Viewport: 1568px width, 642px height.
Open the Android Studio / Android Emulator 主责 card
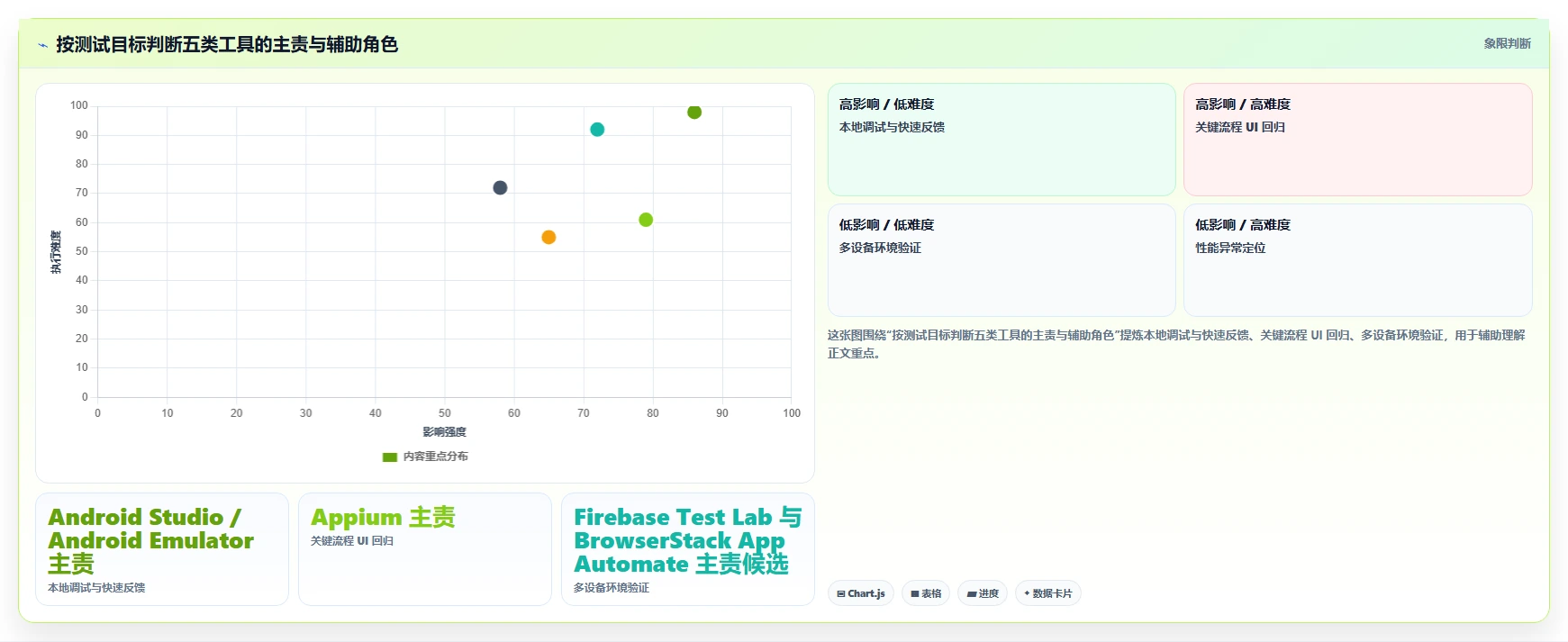pos(162,549)
